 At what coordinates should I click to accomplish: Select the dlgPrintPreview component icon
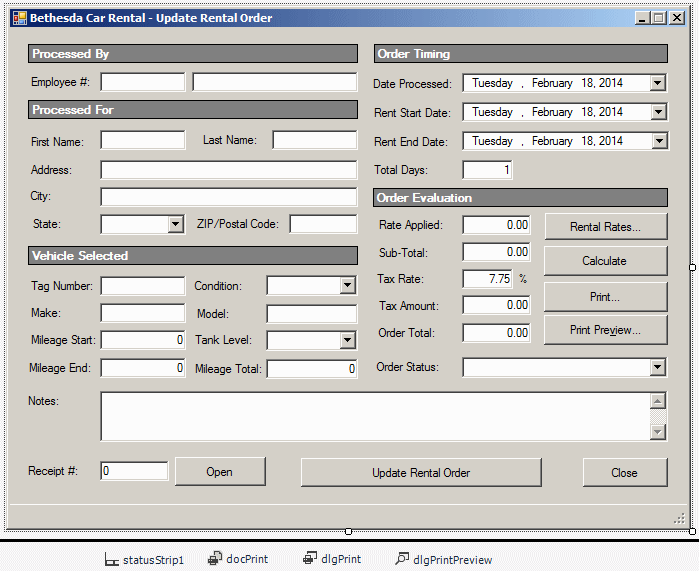(402, 559)
